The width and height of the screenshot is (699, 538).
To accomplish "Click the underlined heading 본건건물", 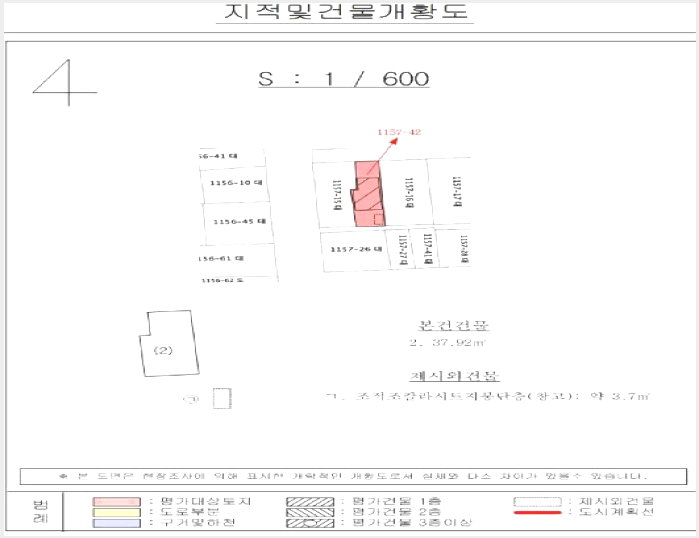I will coord(453,325).
